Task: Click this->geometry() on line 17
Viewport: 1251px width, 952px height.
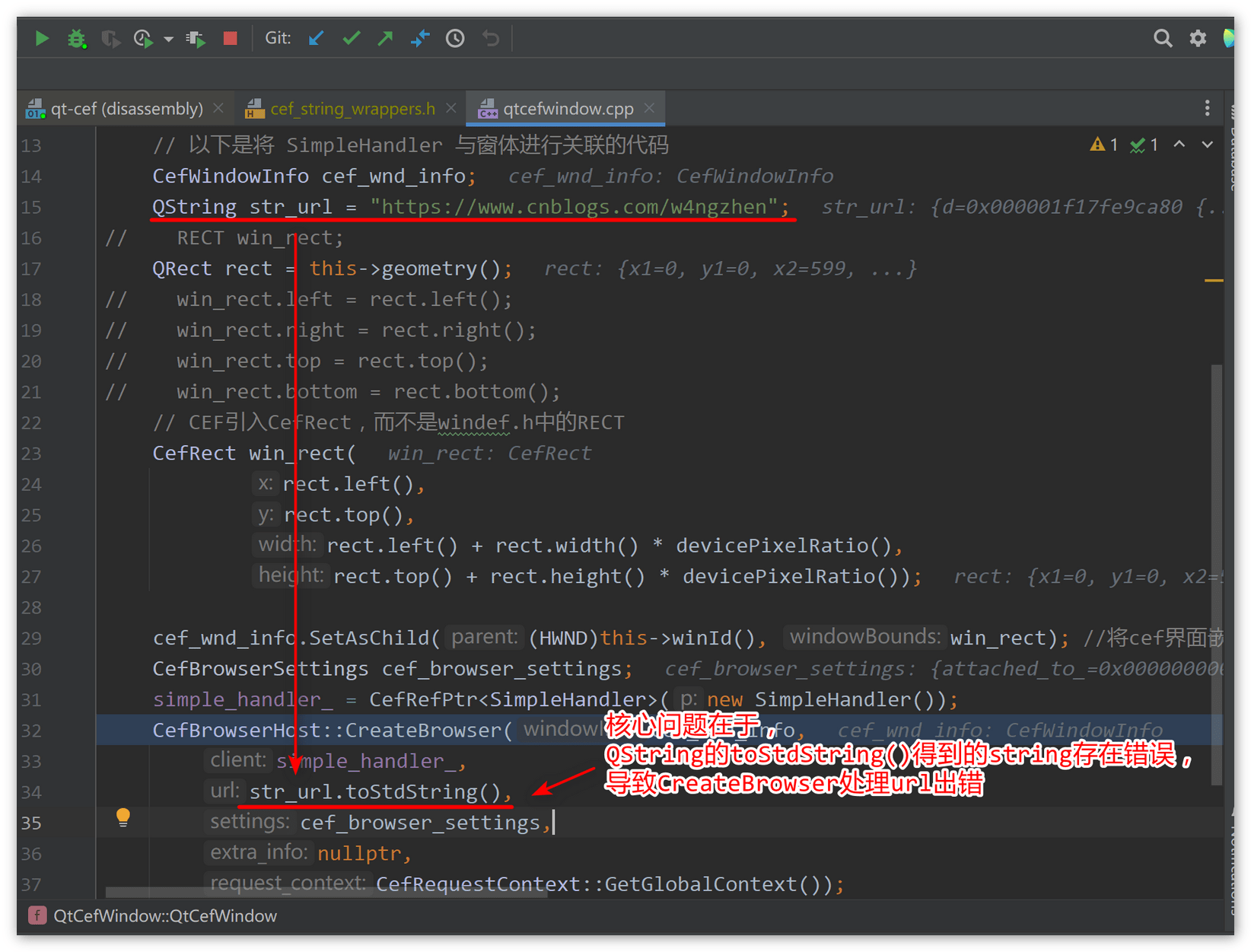Action: [405, 269]
